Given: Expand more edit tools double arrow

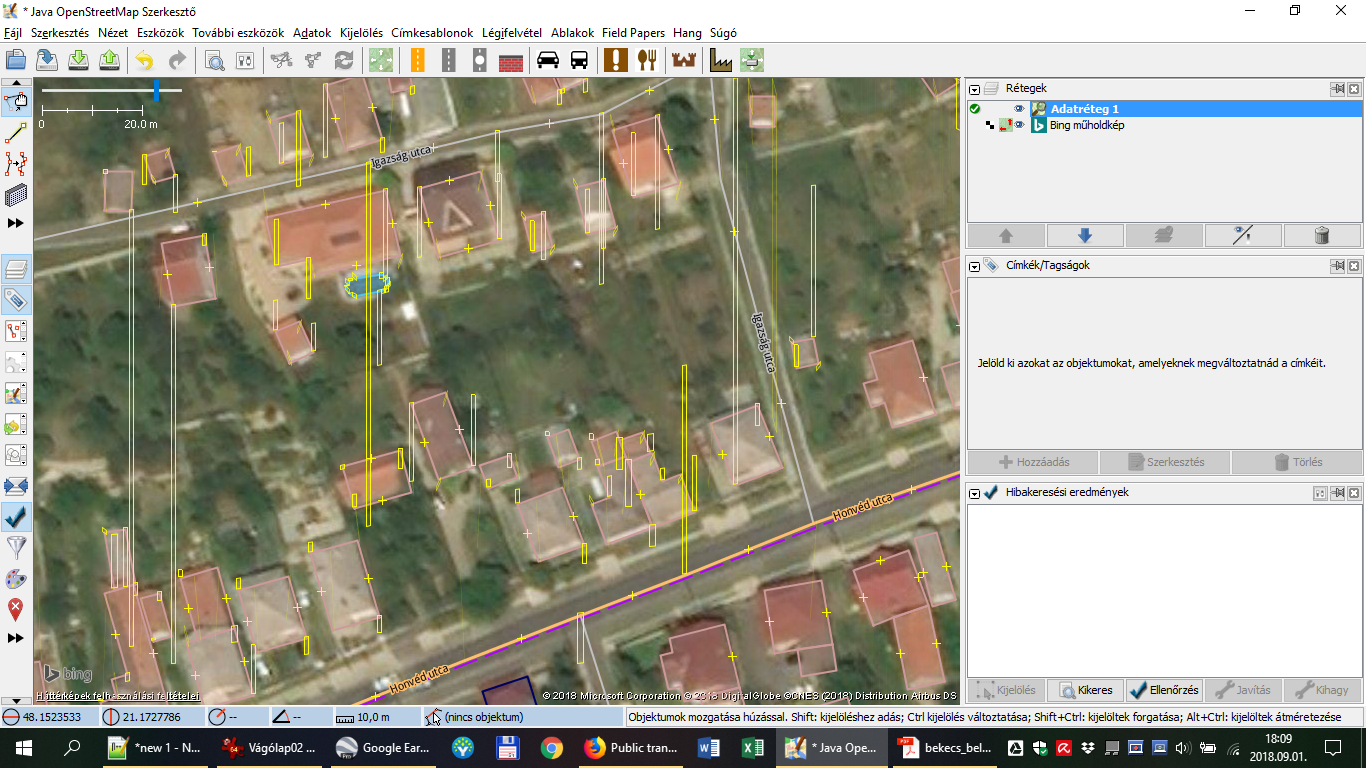Looking at the screenshot, I should tap(16, 223).
